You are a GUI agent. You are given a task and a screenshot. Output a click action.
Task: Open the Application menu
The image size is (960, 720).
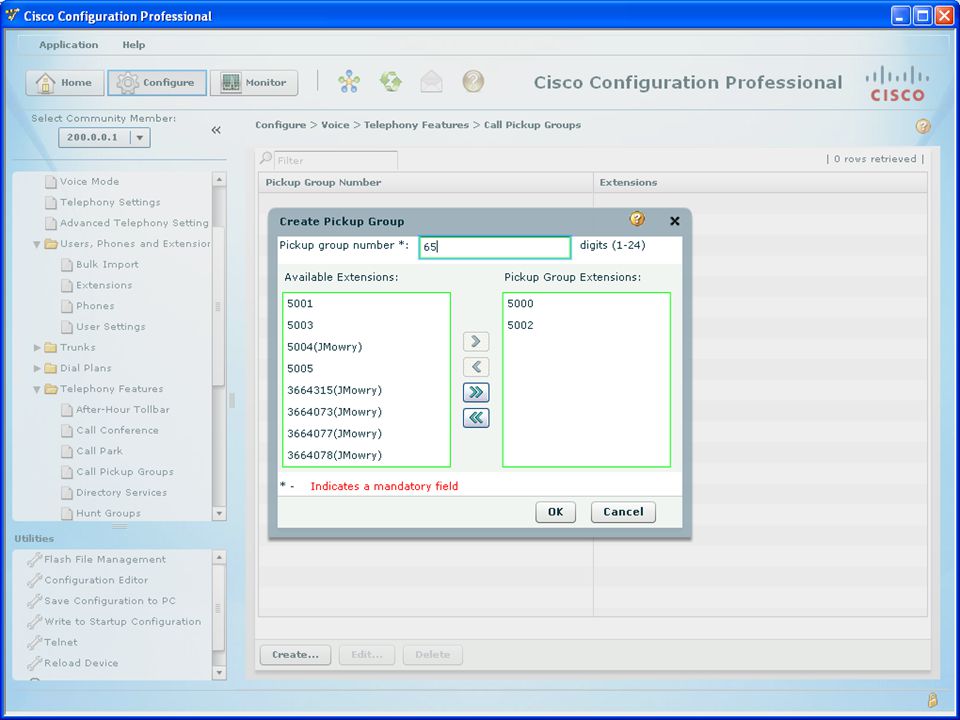point(69,45)
